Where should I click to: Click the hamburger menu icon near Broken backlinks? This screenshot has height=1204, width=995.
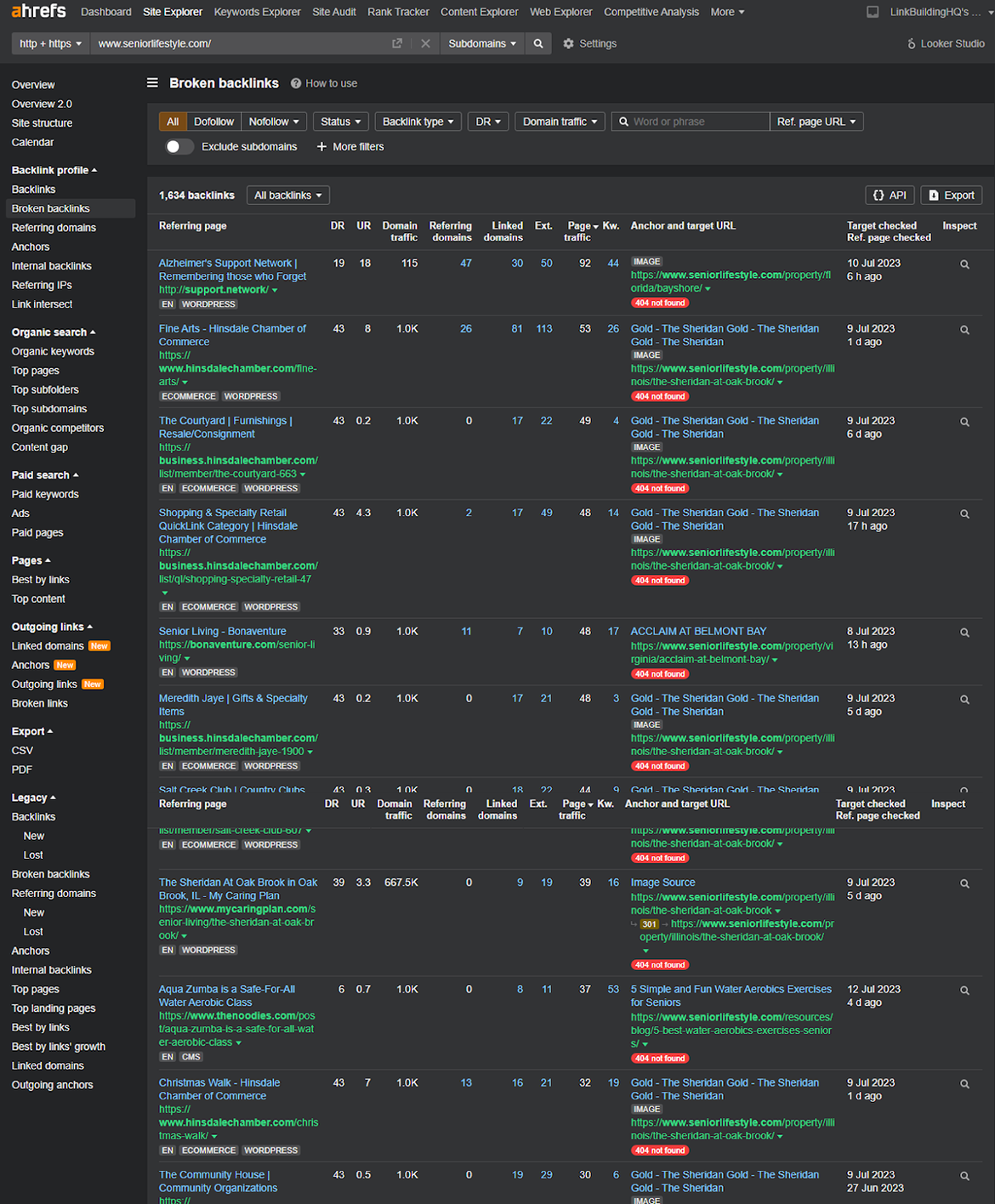coord(152,82)
